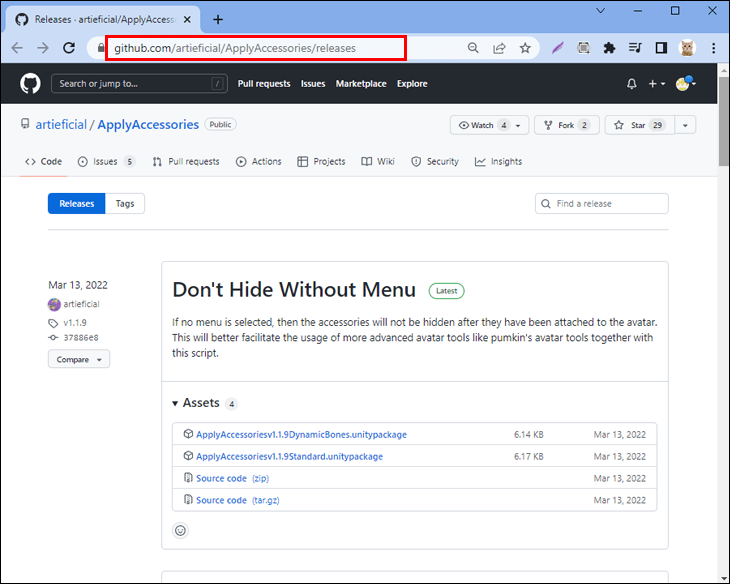Bookmark this page with the star icon
730x584 pixels.
(x=524, y=47)
